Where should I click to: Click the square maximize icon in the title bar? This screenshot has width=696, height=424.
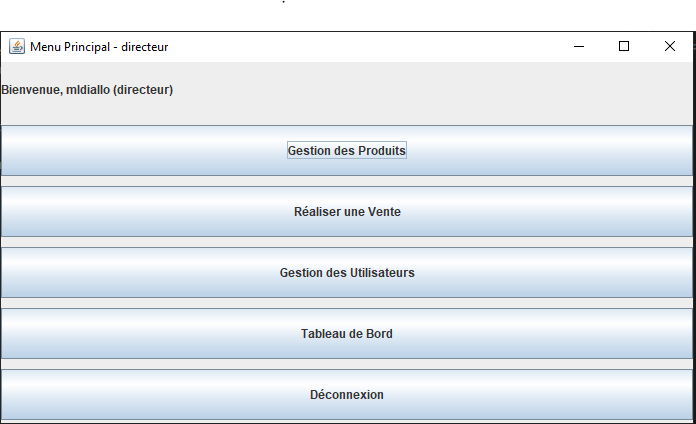point(624,46)
